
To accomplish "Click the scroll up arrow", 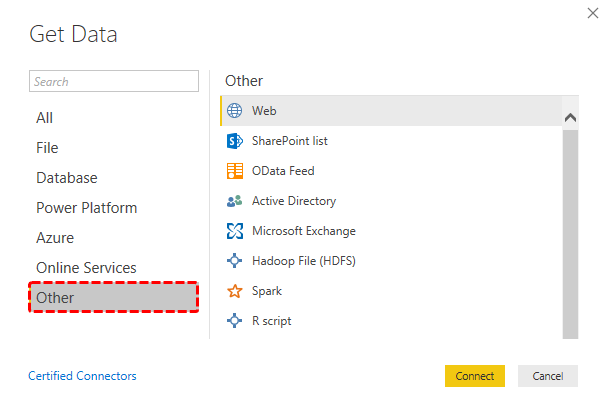I will [570, 117].
